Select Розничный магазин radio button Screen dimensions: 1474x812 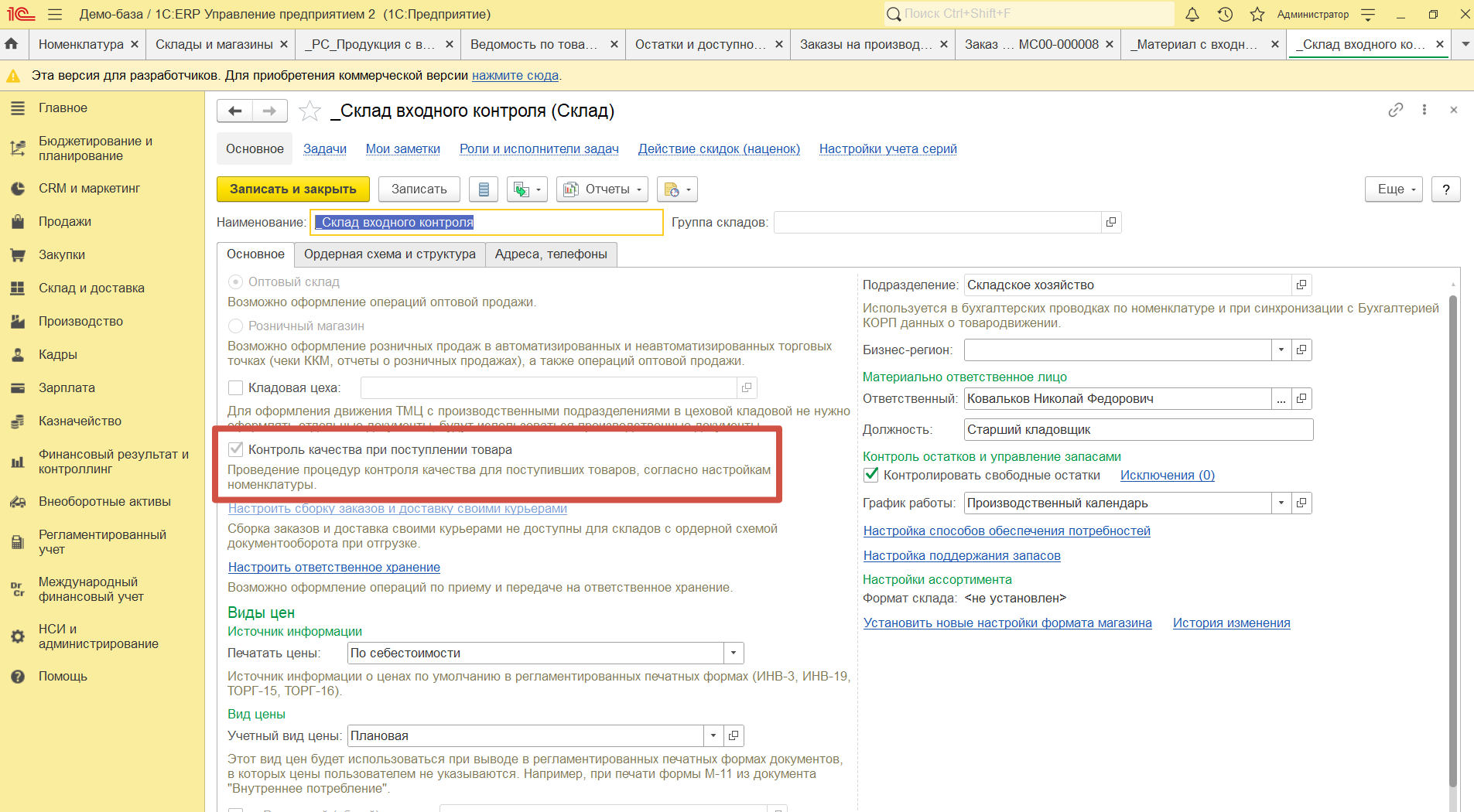click(235, 326)
